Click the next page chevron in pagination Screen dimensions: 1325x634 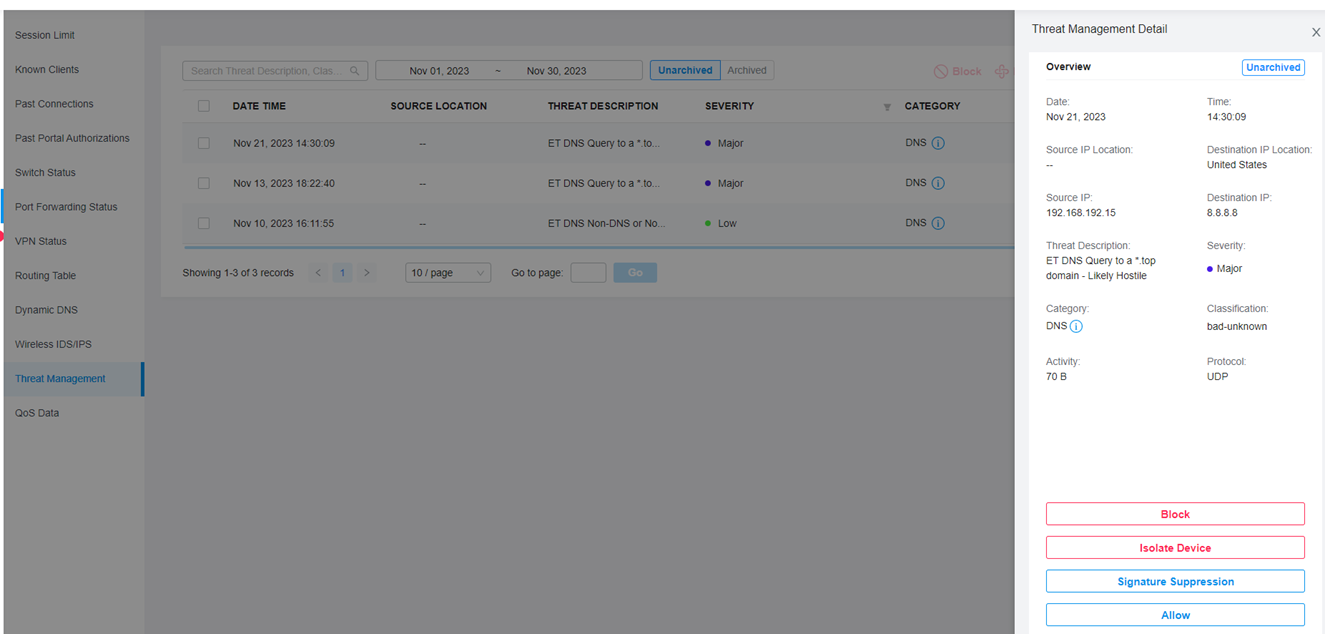366,271
